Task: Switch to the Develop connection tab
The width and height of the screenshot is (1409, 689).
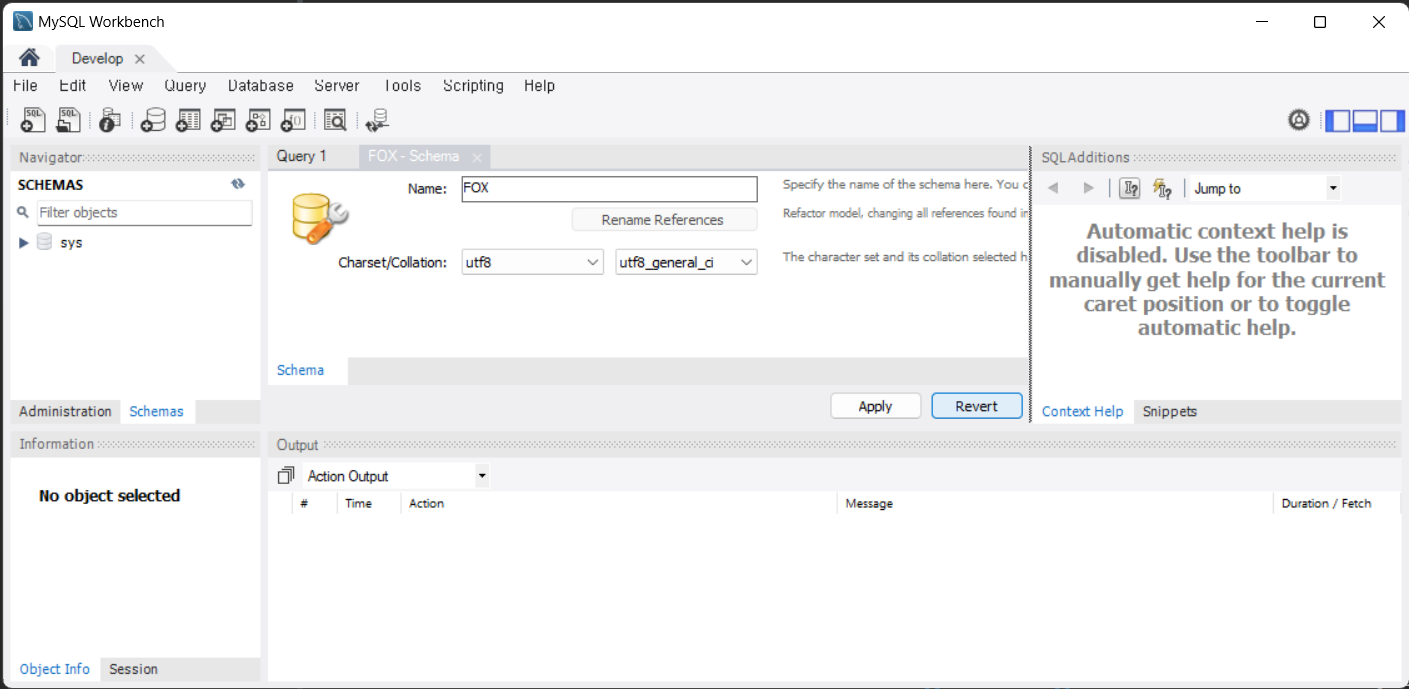Action: (97, 59)
